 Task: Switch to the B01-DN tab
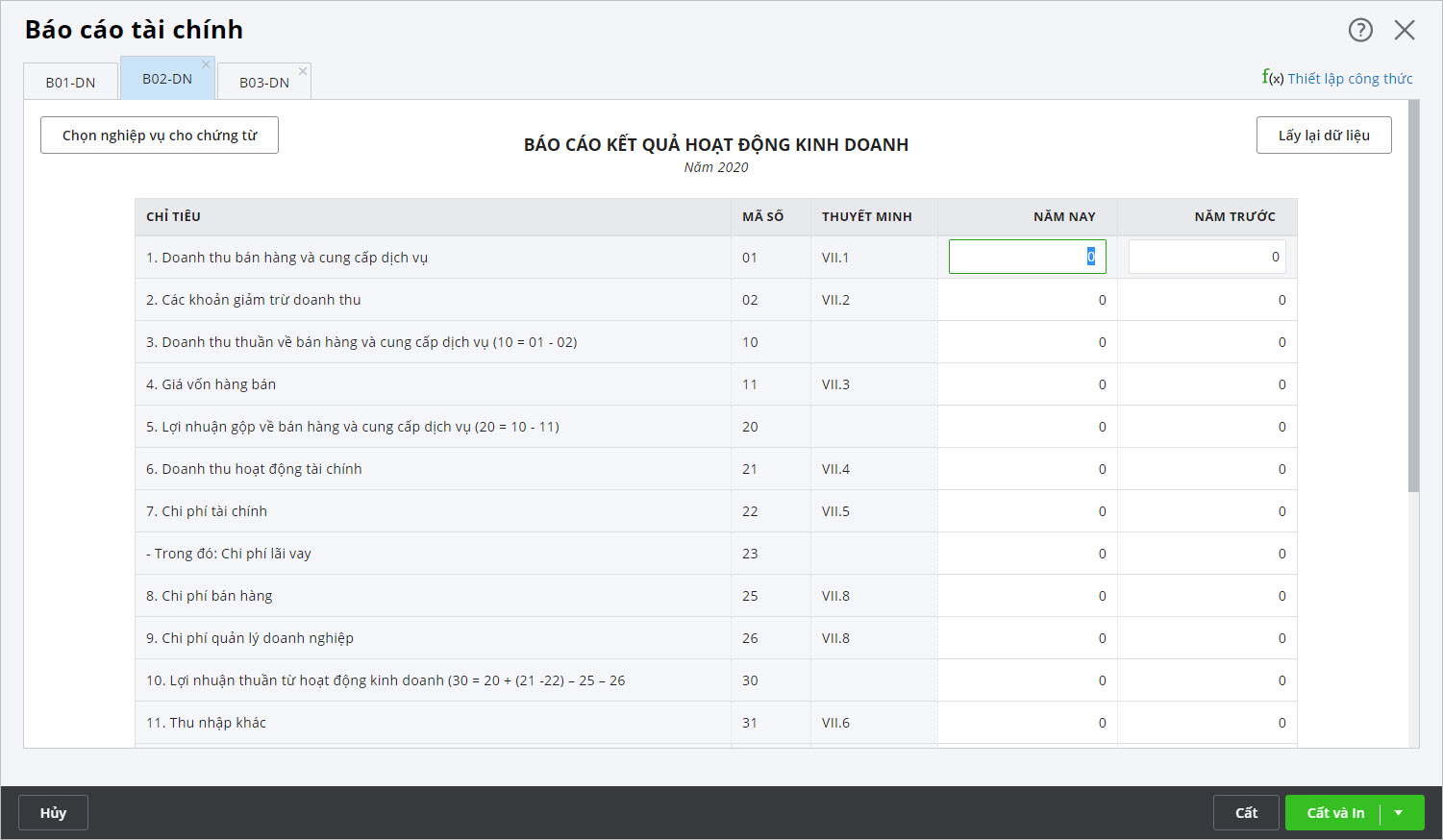click(x=70, y=83)
